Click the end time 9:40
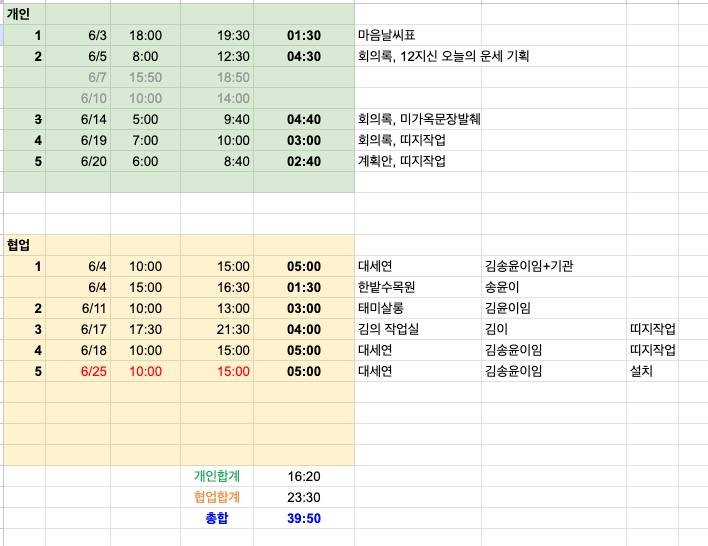 point(217,119)
